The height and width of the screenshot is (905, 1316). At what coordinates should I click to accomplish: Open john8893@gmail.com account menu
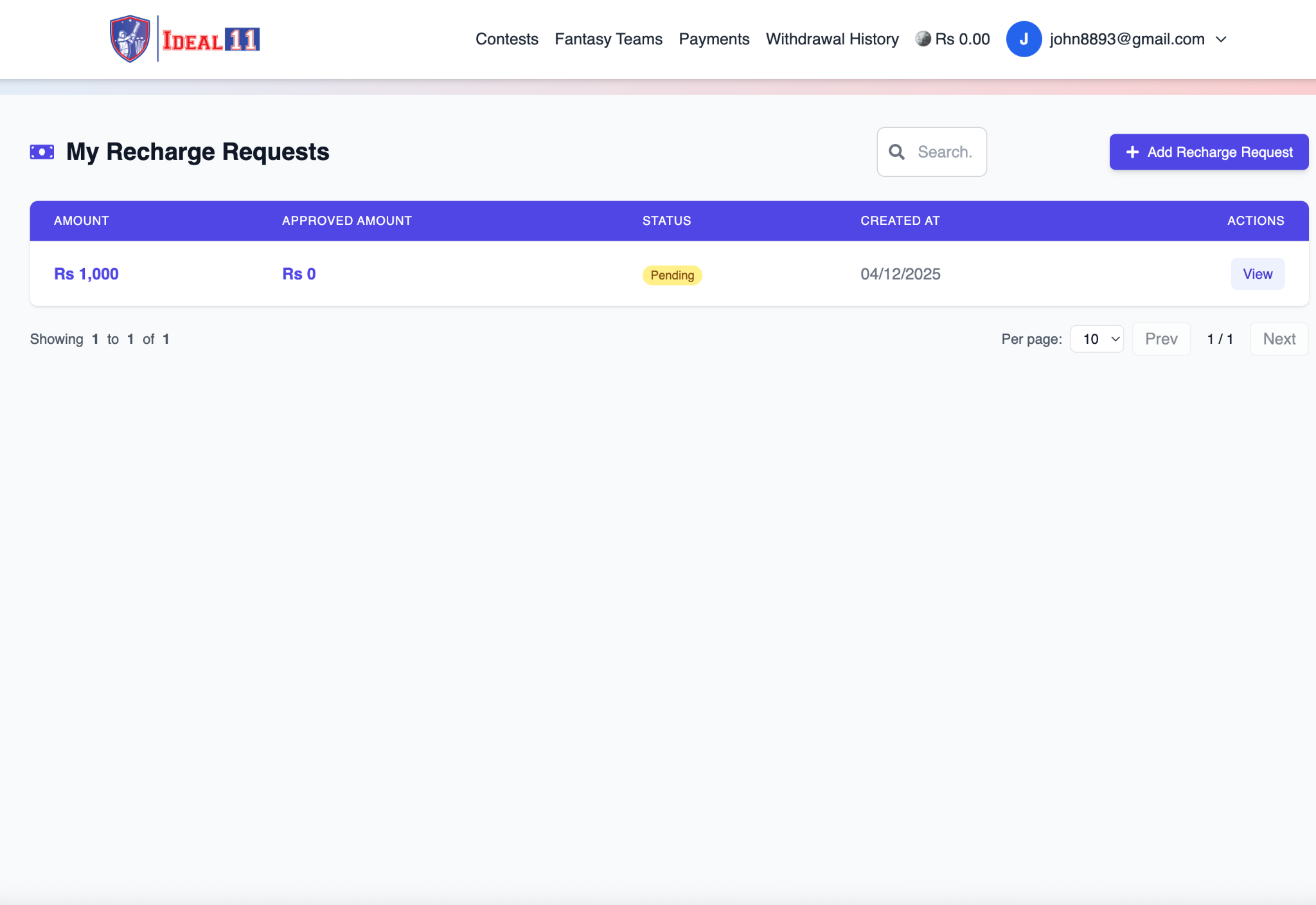[1126, 39]
